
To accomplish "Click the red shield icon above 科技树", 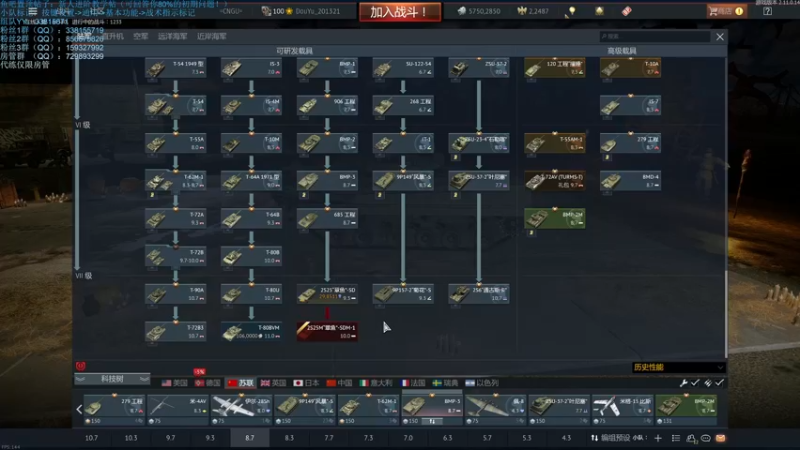I will click(81, 366).
